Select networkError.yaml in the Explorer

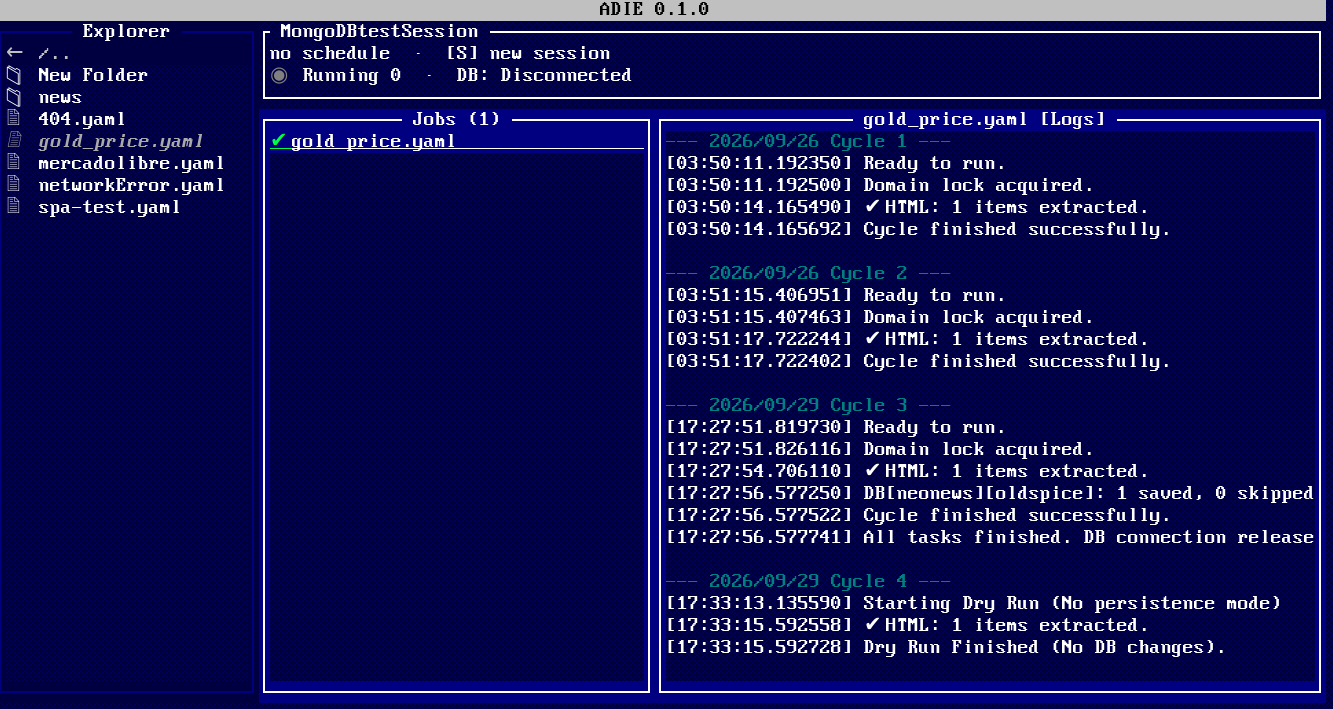tap(131, 185)
